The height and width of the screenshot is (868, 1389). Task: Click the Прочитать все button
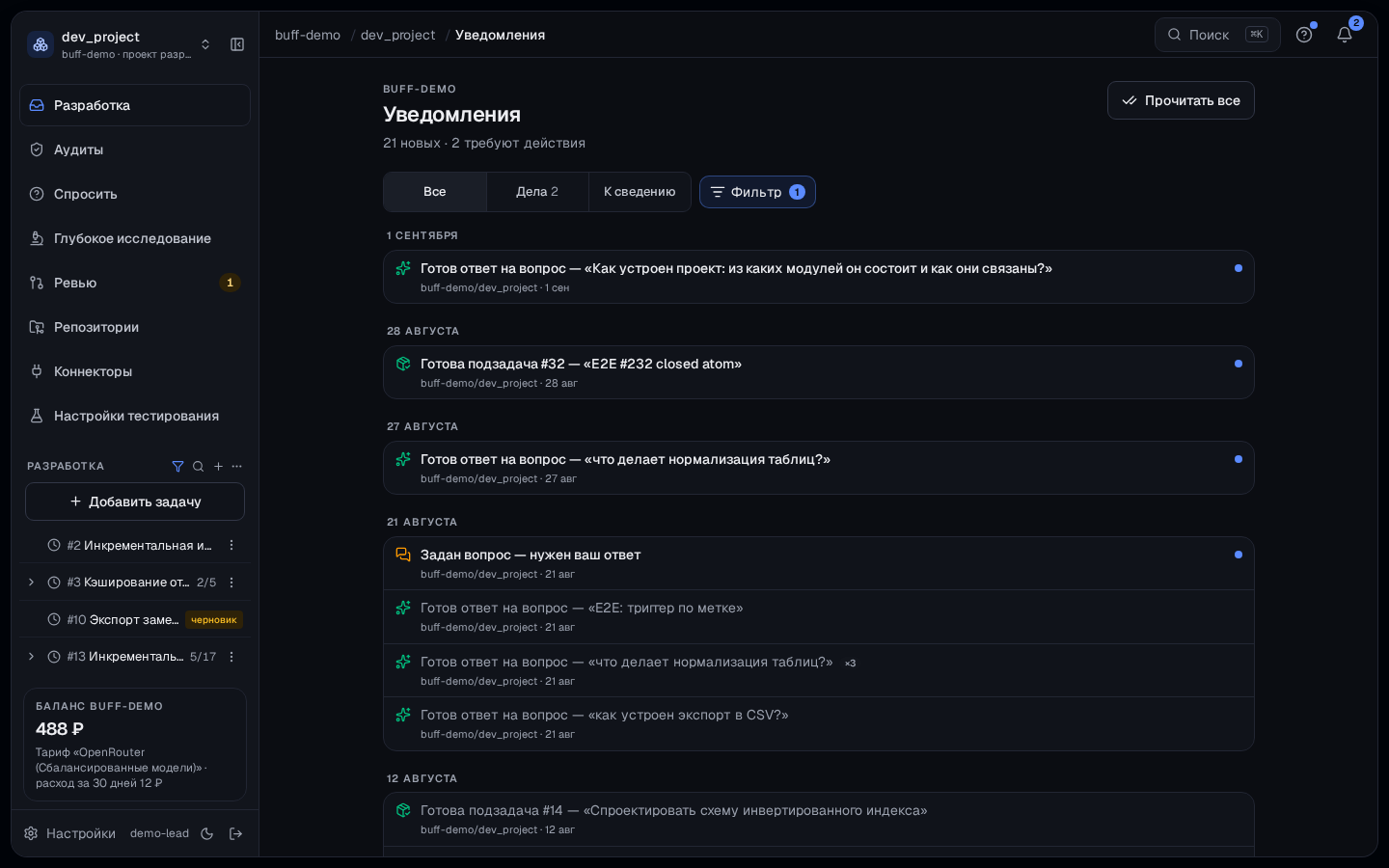(1181, 100)
